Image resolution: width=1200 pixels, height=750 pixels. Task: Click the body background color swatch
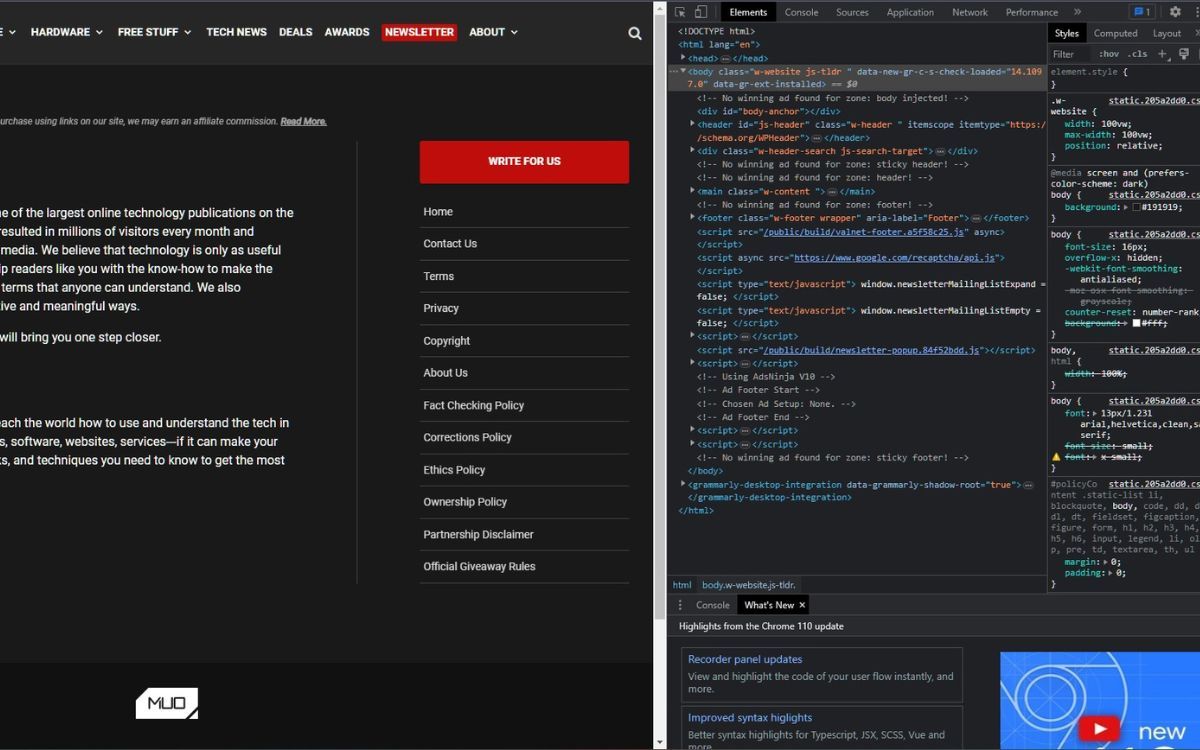click(1136, 207)
